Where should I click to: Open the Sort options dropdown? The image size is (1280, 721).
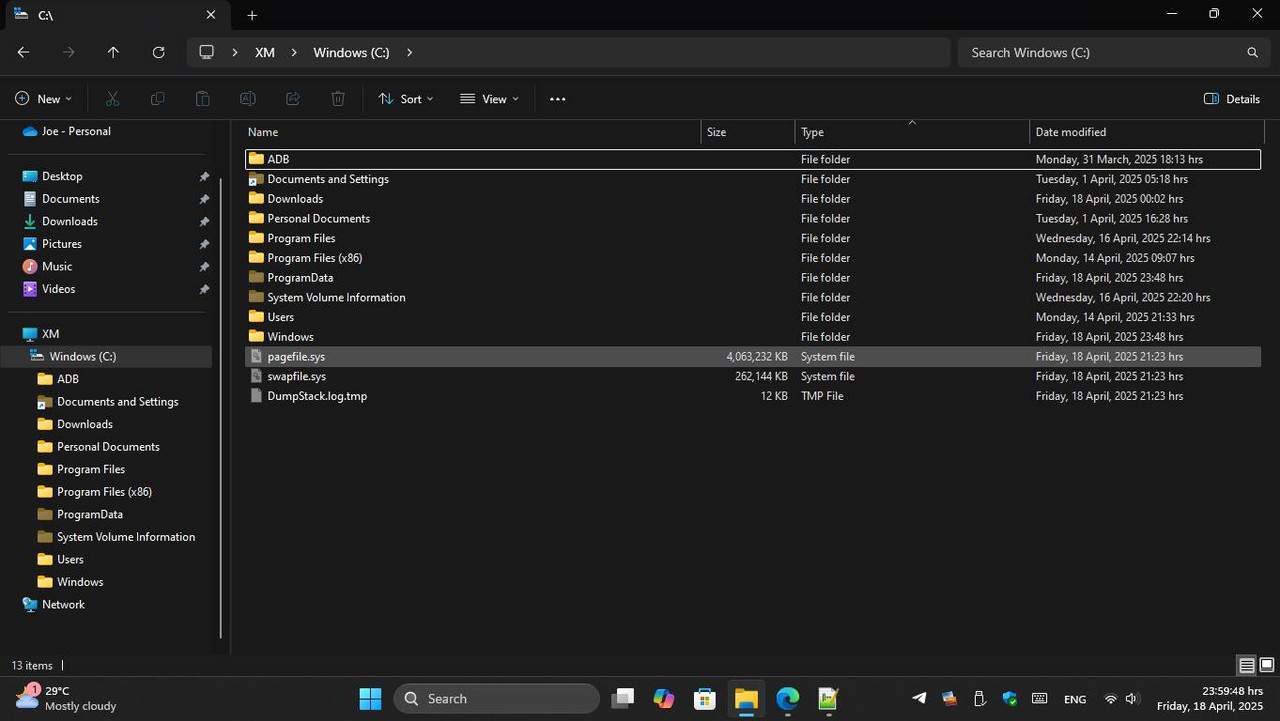click(406, 99)
